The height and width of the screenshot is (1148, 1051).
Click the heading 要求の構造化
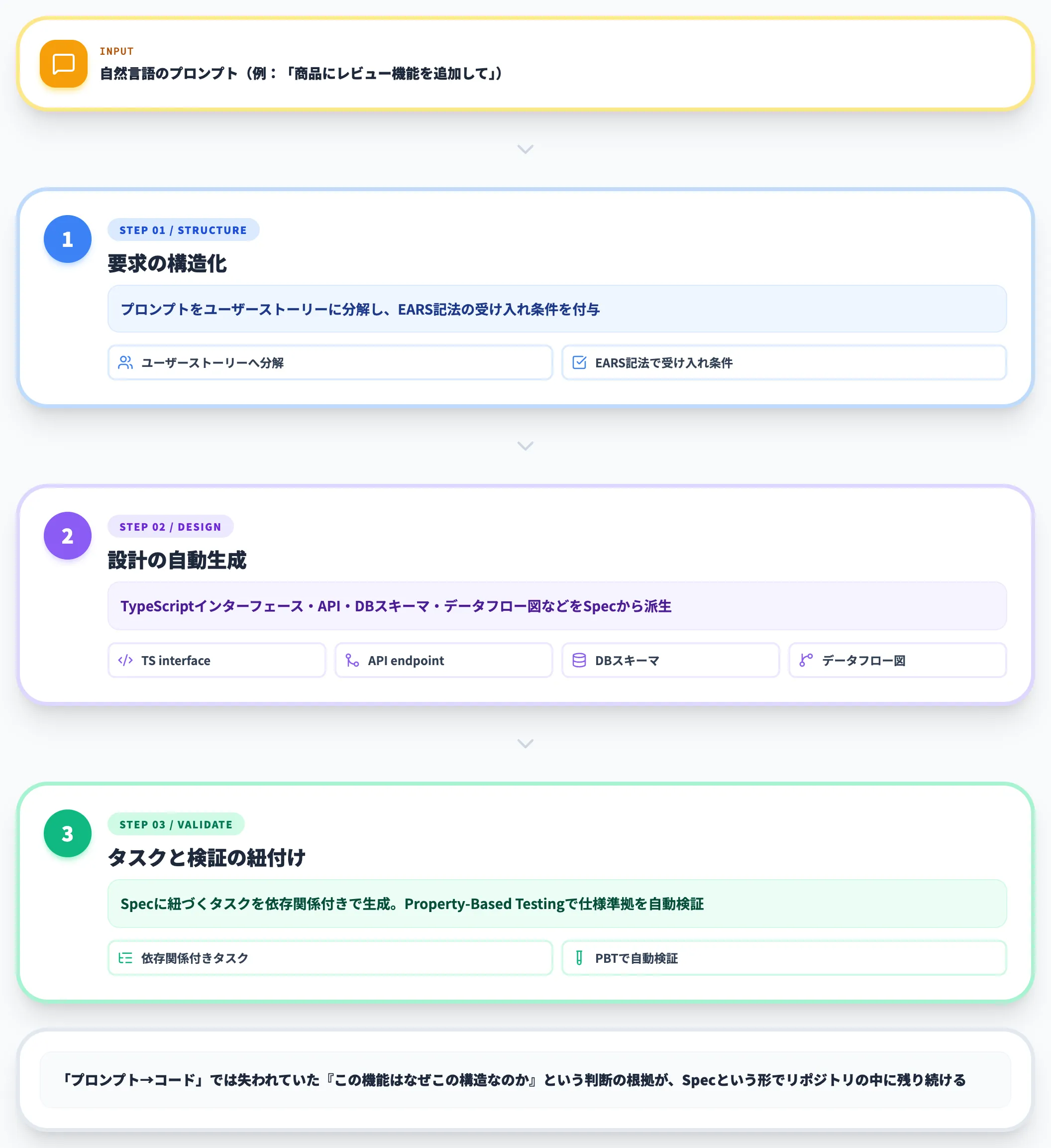167,264
